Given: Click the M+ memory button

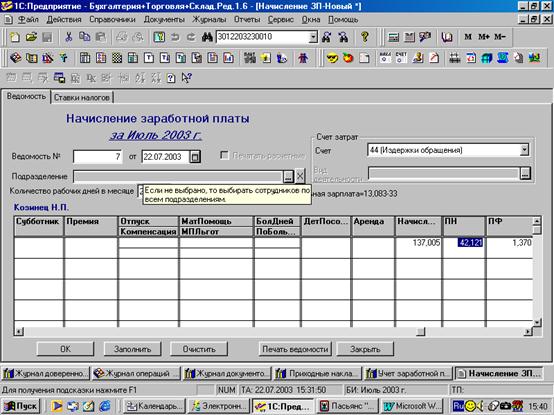Looking at the screenshot, I should pyautogui.click(x=484, y=37).
